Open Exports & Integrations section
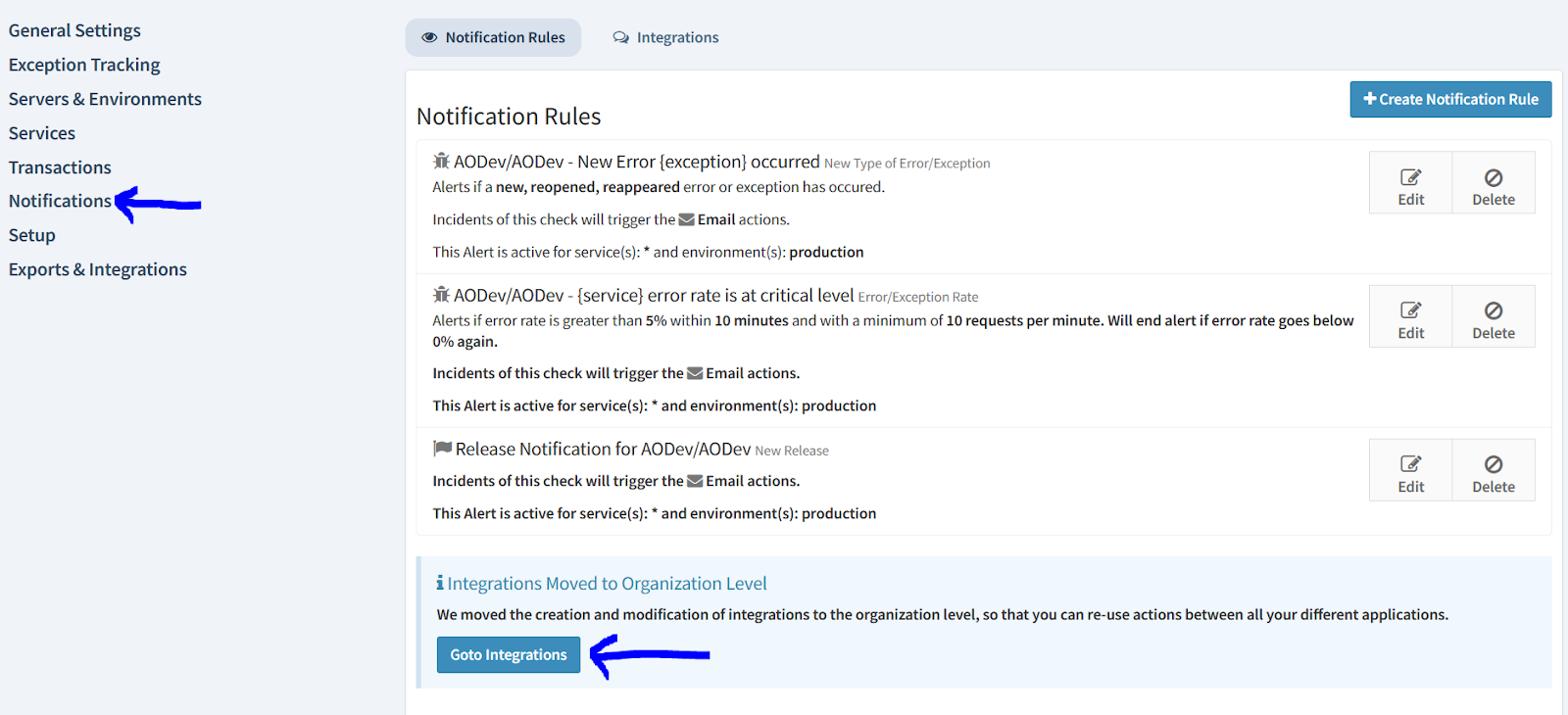The width and height of the screenshot is (1568, 715). (98, 269)
